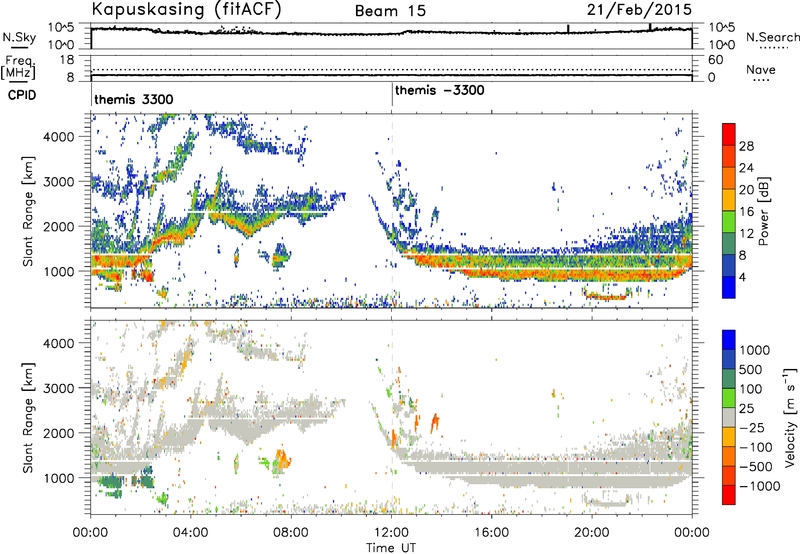Image resolution: width=800 pixels, height=554 pixels.
Task: Click the 16:00 time tick label
Action: pos(491,533)
